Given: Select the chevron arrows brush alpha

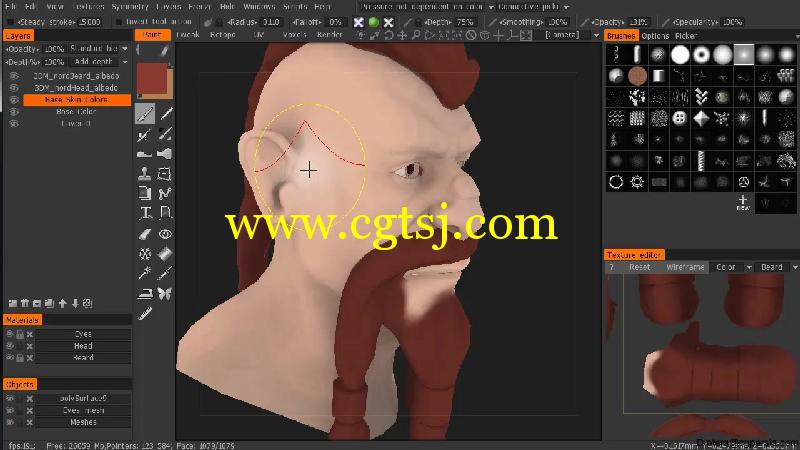Looking at the screenshot, I should coord(701,96).
